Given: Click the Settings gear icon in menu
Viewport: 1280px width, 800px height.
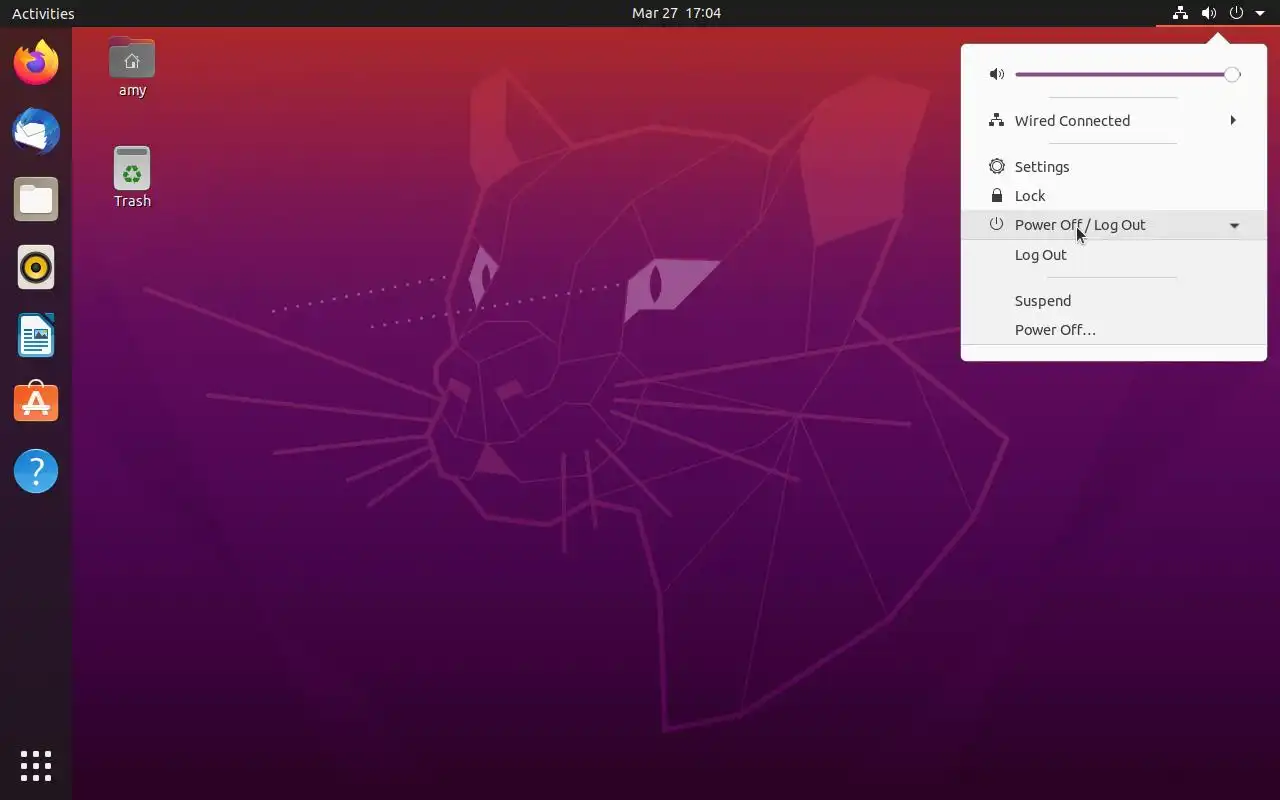Looking at the screenshot, I should (x=996, y=167).
